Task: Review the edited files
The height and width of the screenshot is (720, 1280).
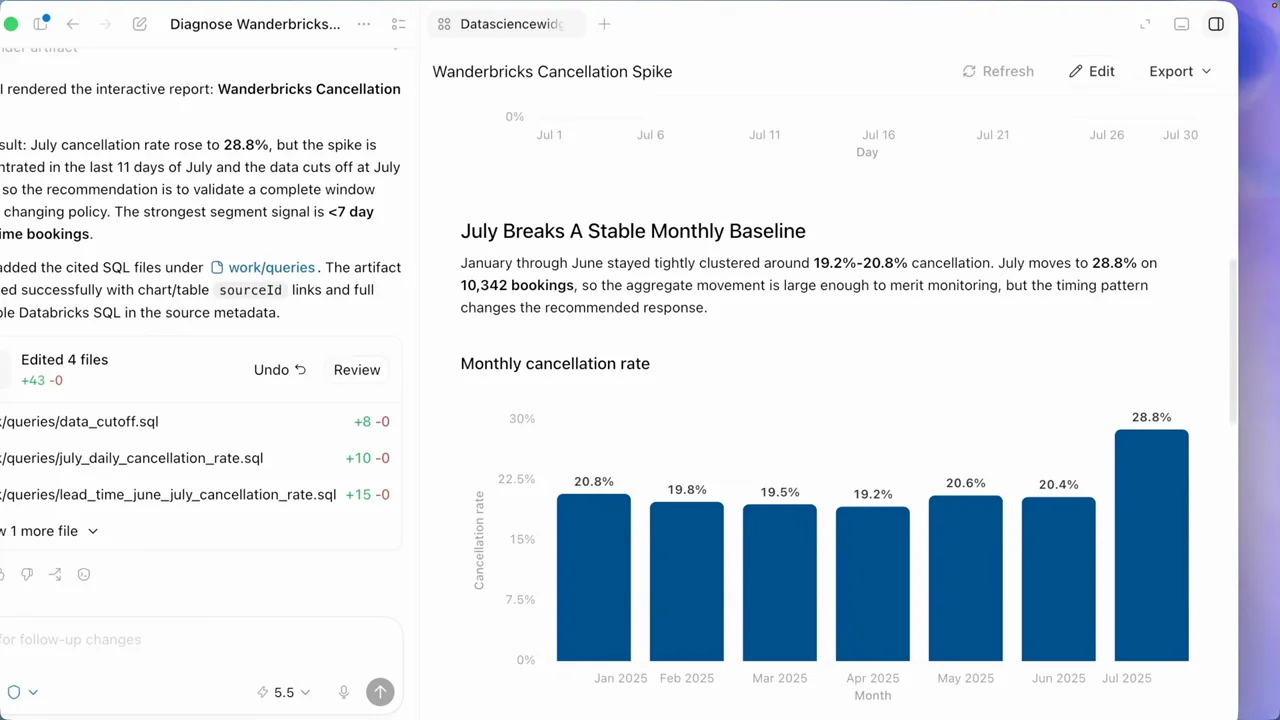Action: (357, 370)
